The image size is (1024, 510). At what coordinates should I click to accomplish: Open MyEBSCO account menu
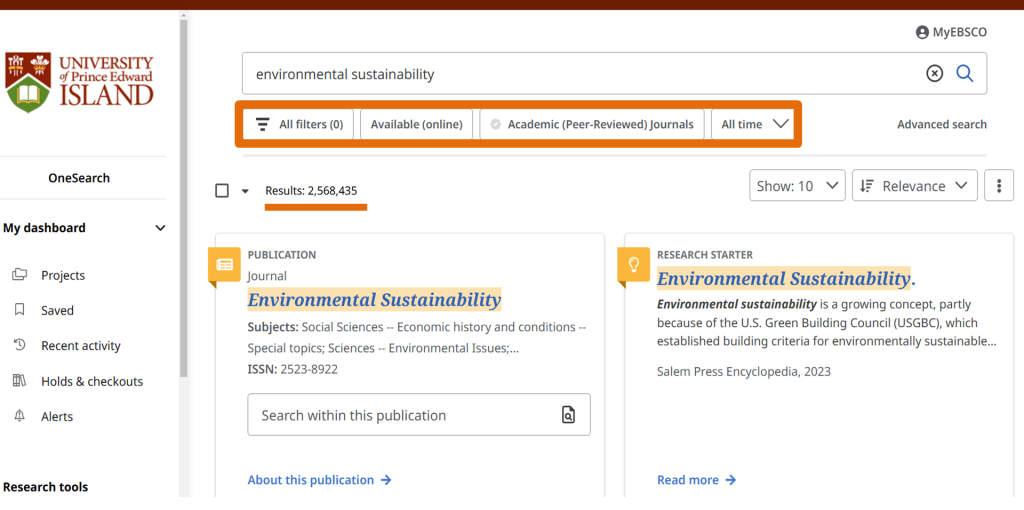pyautogui.click(x=951, y=32)
